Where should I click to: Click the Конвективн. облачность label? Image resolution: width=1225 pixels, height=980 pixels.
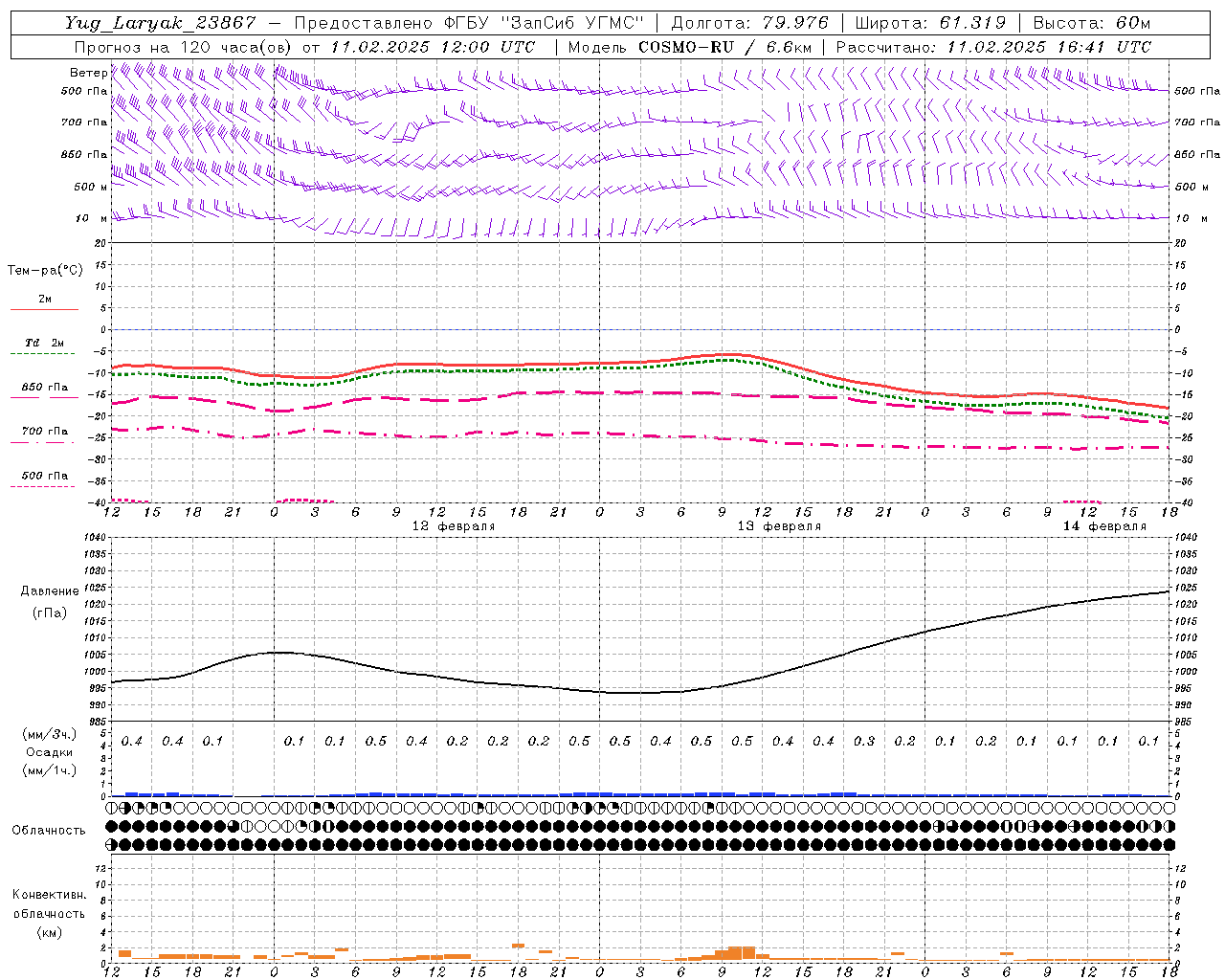[x=49, y=903]
